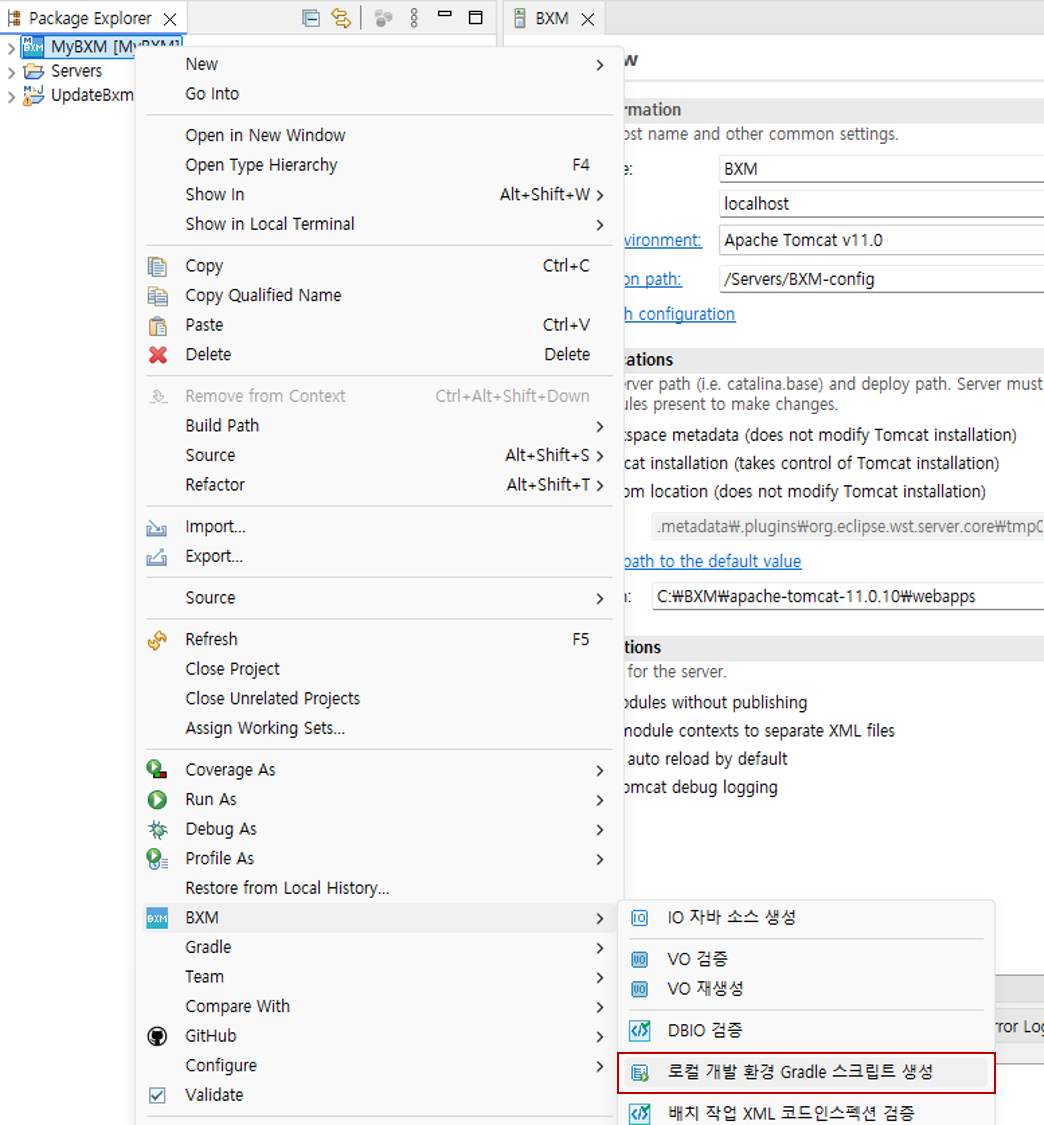Expand the UpdateBxm project node
The height and width of the screenshot is (1125, 1044).
[x=11, y=96]
